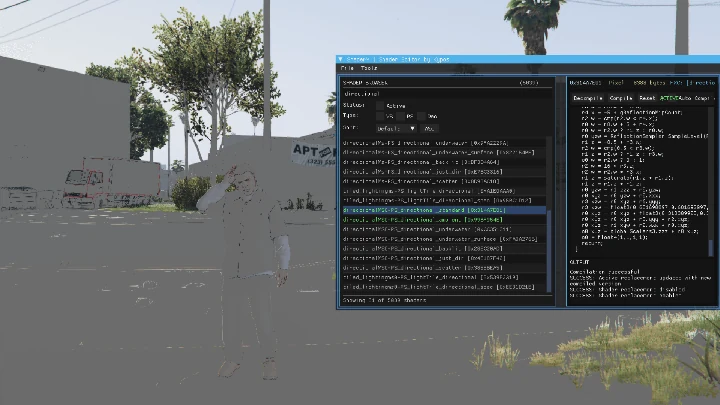Toggle the VS type checkbox
Image resolution: width=720 pixels, height=405 pixels.
coord(380,116)
